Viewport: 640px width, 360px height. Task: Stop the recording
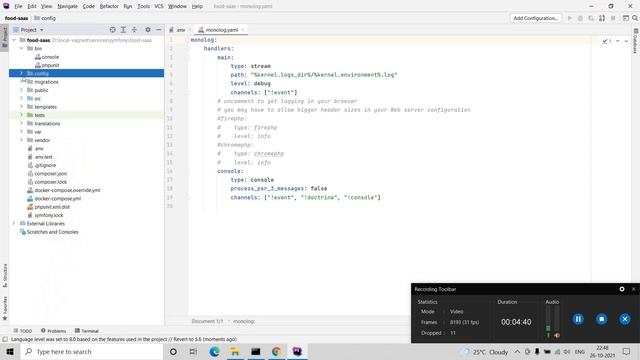(x=601, y=319)
